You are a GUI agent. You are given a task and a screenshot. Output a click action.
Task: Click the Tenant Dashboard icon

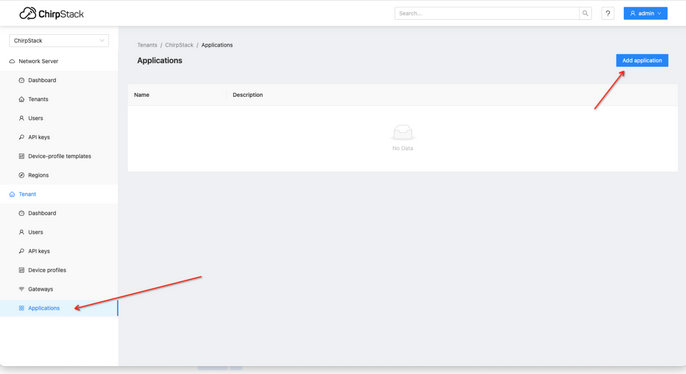(21, 213)
